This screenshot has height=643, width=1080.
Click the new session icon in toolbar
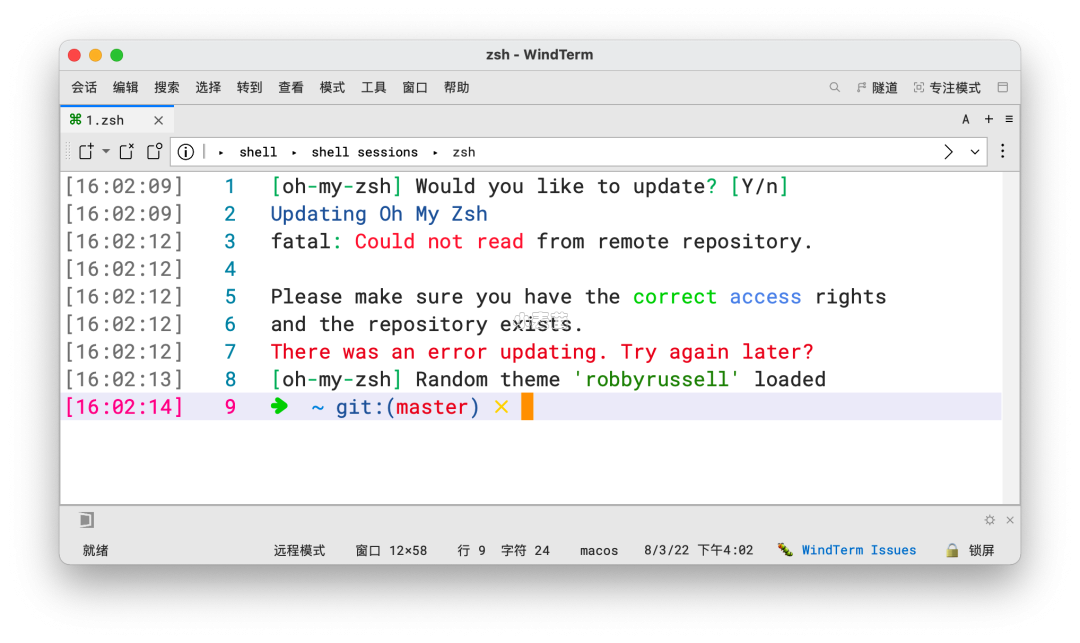(x=86, y=152)
